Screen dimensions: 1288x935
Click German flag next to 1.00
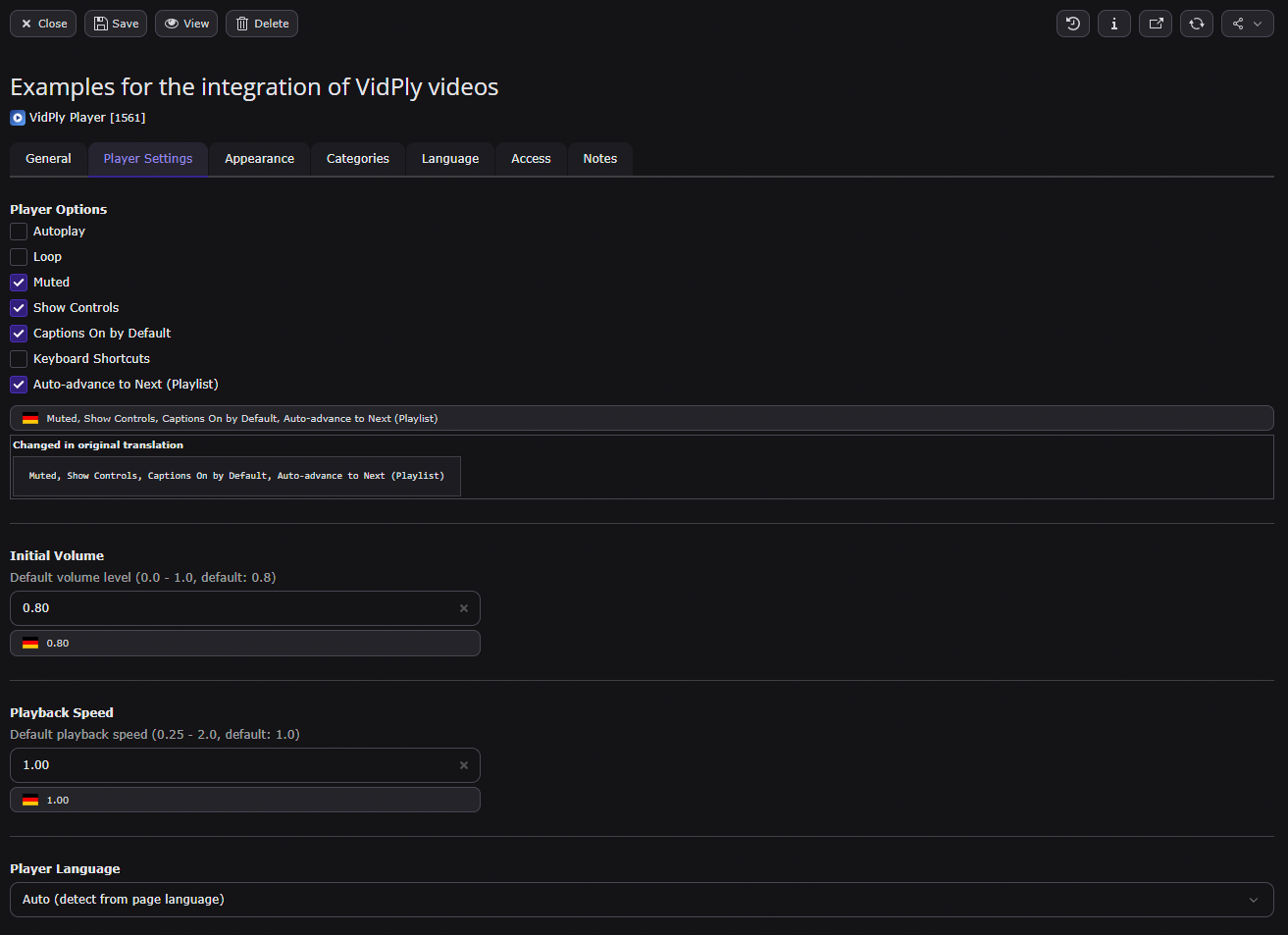click(30, 801)
